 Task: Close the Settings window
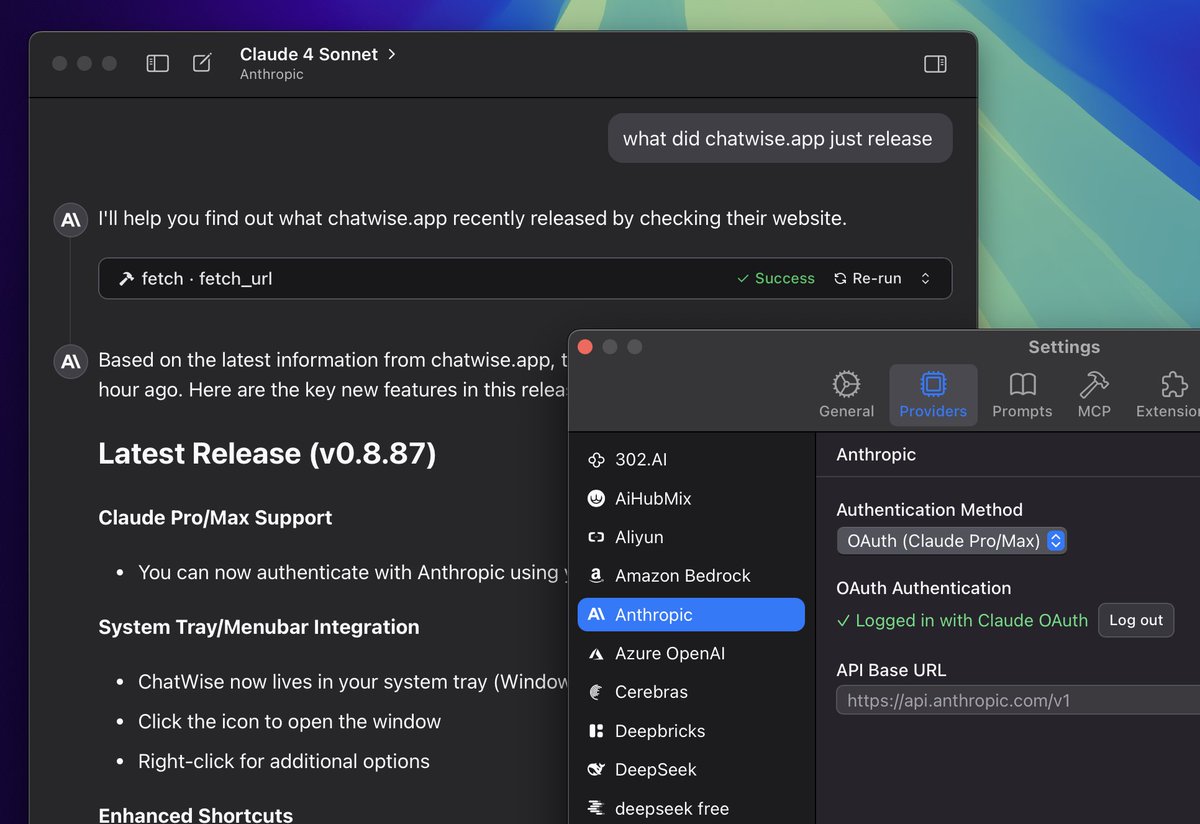click(586, 347)
